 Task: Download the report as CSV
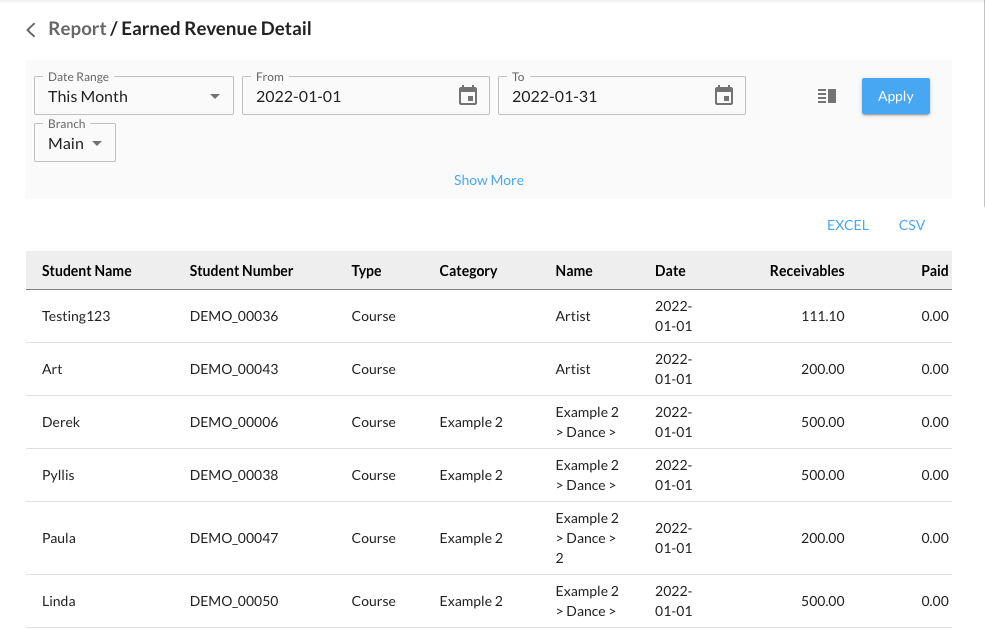[x=911, y=225]
